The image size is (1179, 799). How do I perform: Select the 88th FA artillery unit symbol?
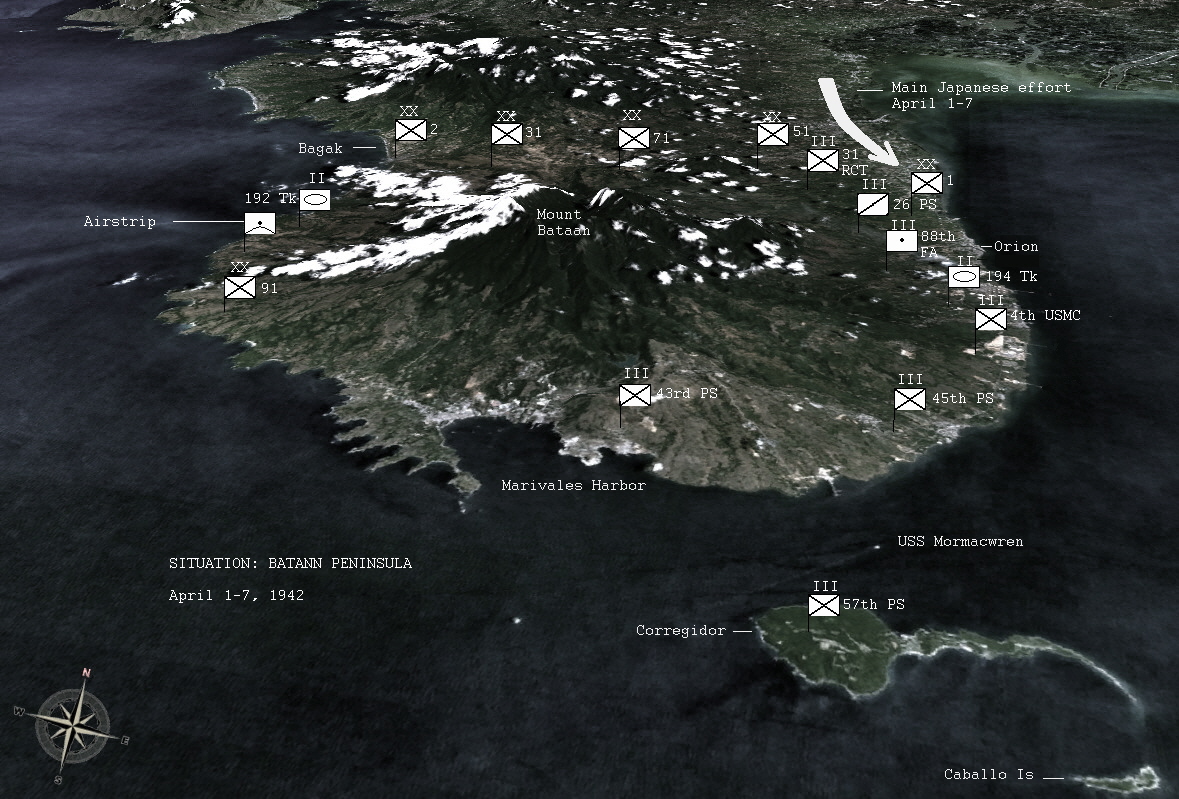tap(902, 241)
